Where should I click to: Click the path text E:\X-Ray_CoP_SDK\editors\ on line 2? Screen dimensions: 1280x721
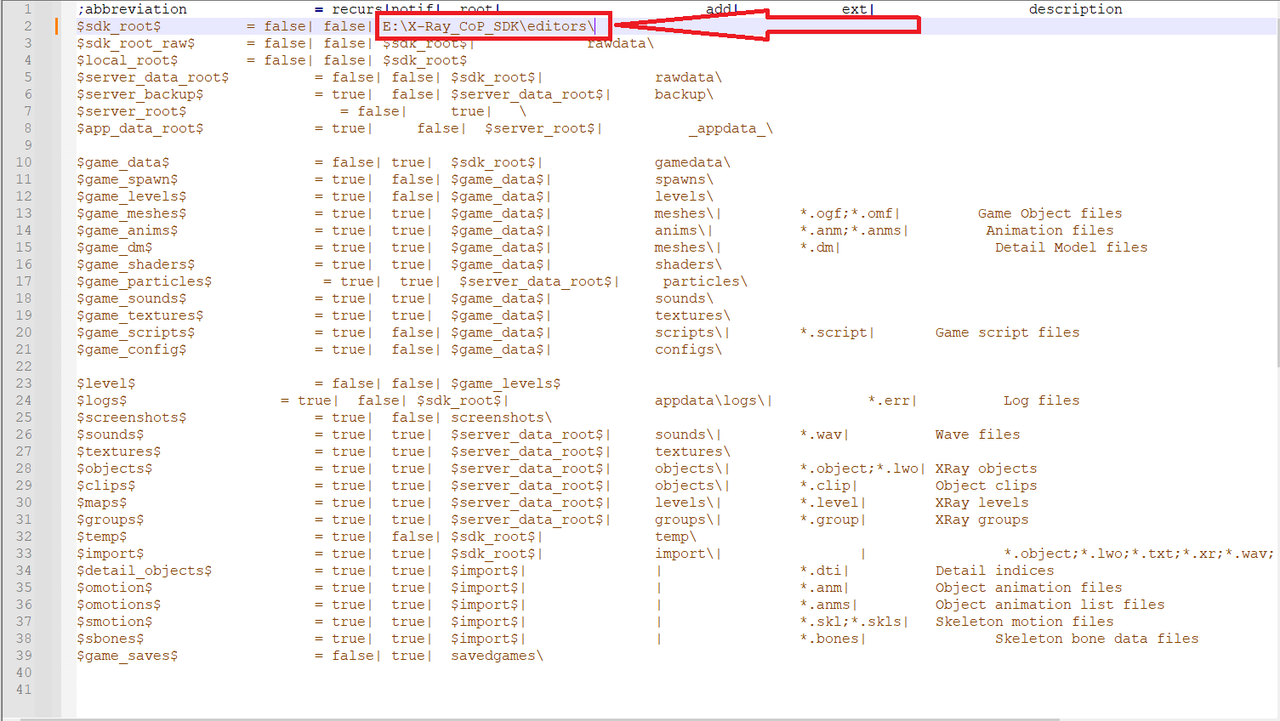[x=488, y=26]
